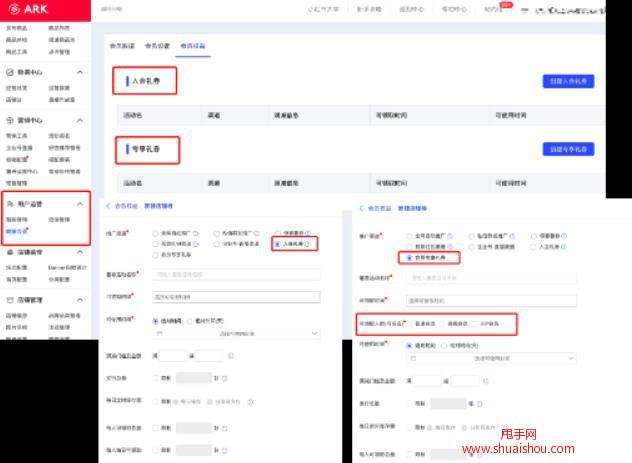Tick 限制 checkbox on bottom row, left form
The width and height of the screenshot is (632, 463).
pyautogui.click(x=155, y=450)
